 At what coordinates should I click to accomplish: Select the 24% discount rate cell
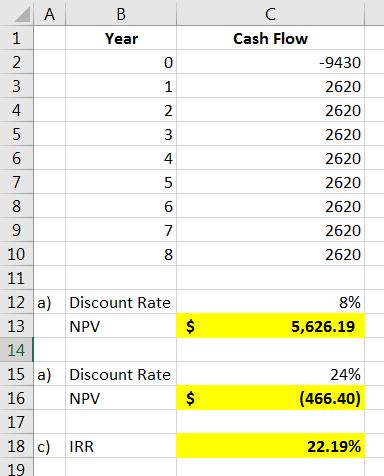(x=270, y=374)
